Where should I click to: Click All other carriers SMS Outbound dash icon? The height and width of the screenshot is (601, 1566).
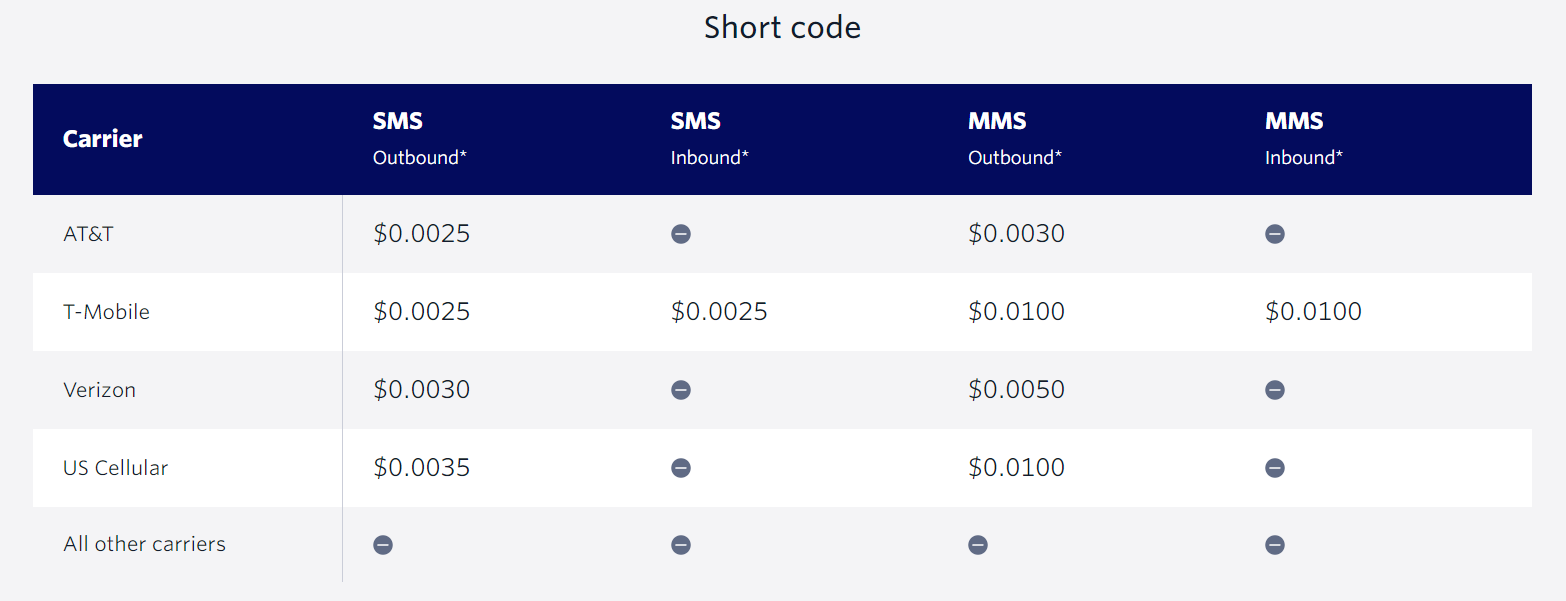(383, 545)
